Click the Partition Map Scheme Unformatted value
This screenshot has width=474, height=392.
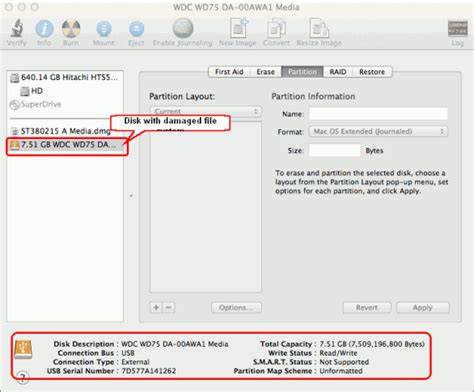pos(341,371)
